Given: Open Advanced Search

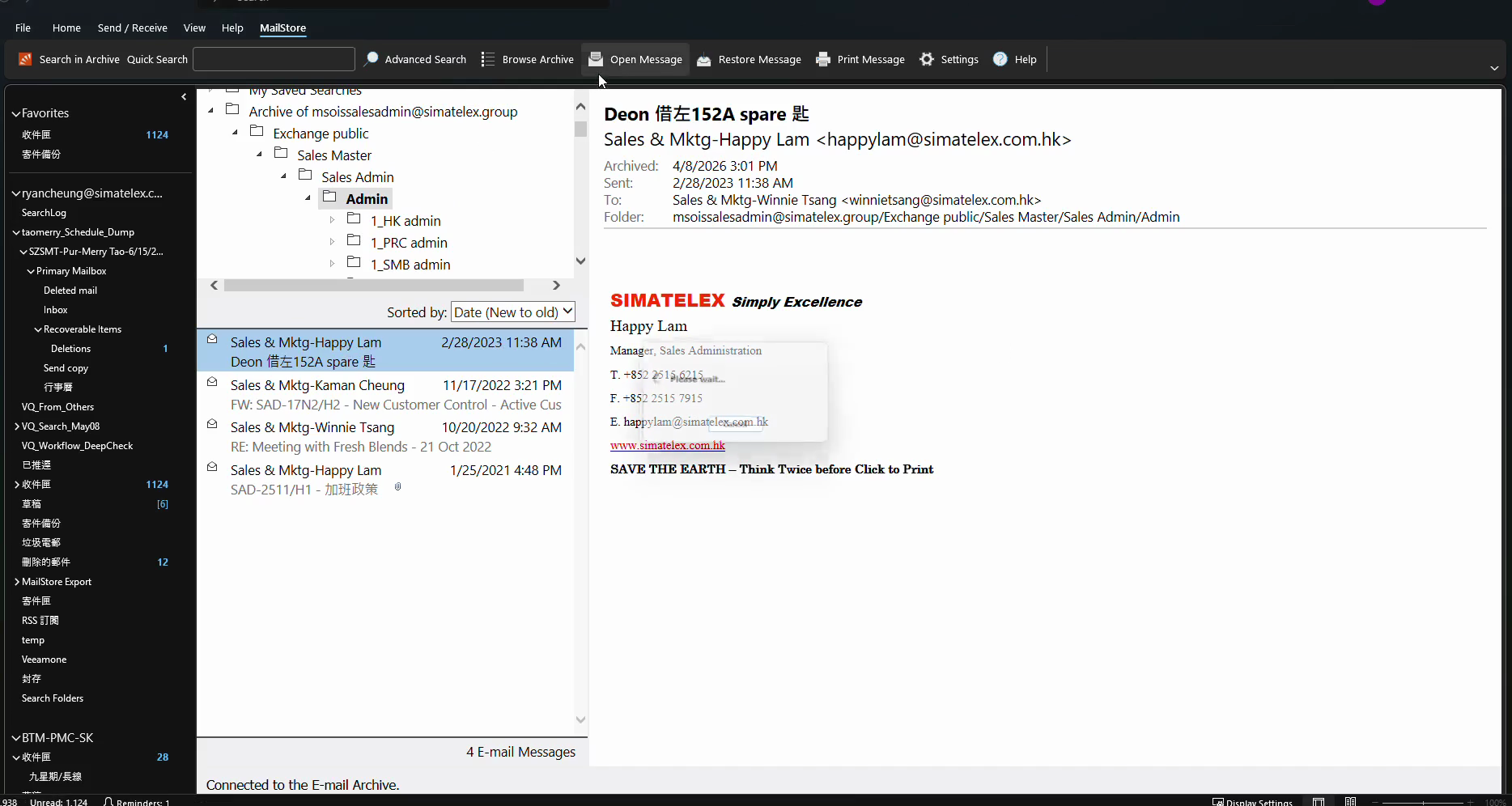Looking at the screenshot, I should tap(416, 59).
